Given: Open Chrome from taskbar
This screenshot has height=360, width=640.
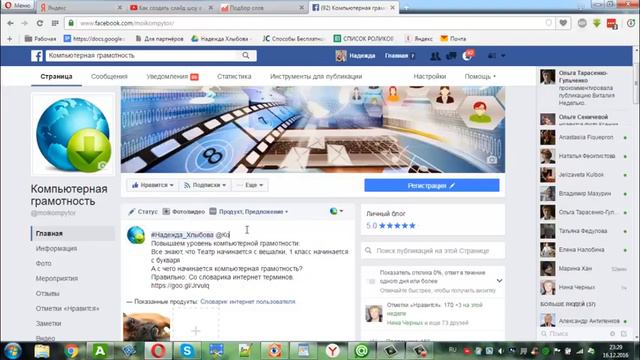Looking at the screenshot, I should (x=71, y=351).
